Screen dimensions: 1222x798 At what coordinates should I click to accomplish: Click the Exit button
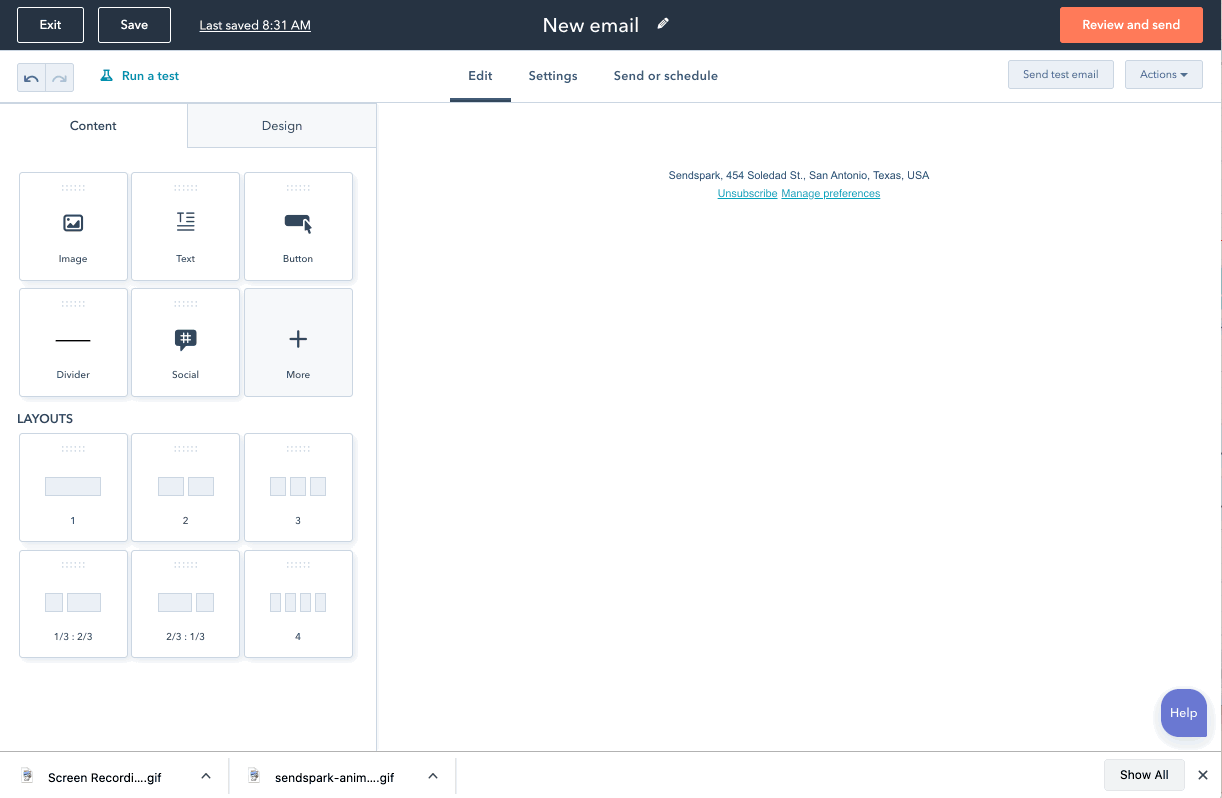coord(50,25)
